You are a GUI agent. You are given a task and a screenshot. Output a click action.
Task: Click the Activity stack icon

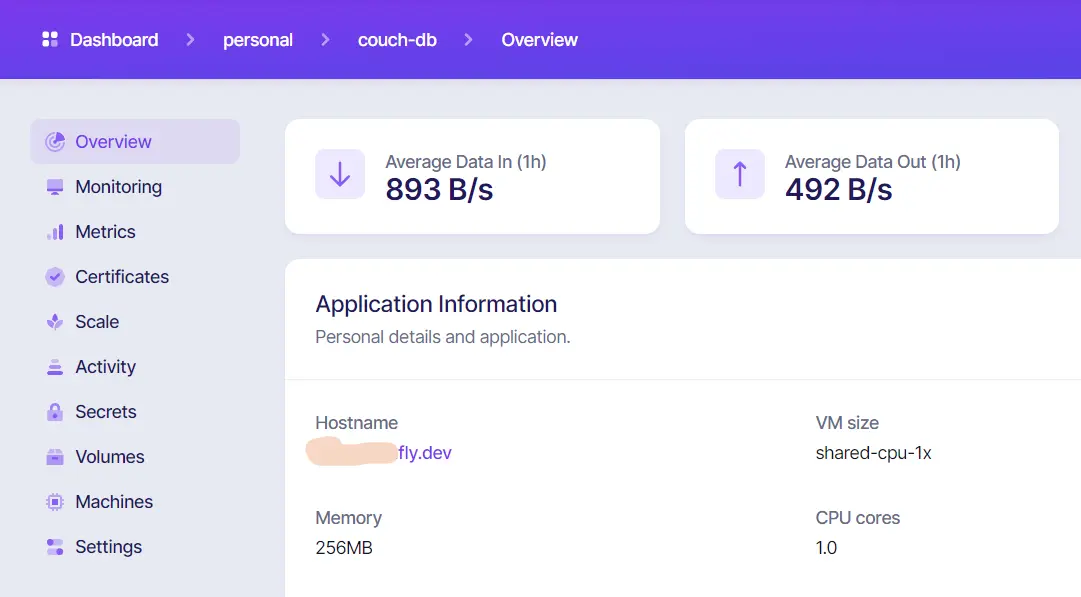click(x=55, y=367)
